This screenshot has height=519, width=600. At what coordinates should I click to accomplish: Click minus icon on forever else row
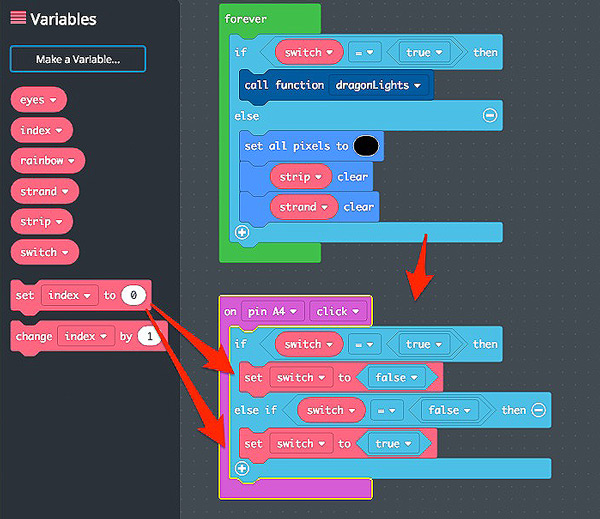[490, 116]
